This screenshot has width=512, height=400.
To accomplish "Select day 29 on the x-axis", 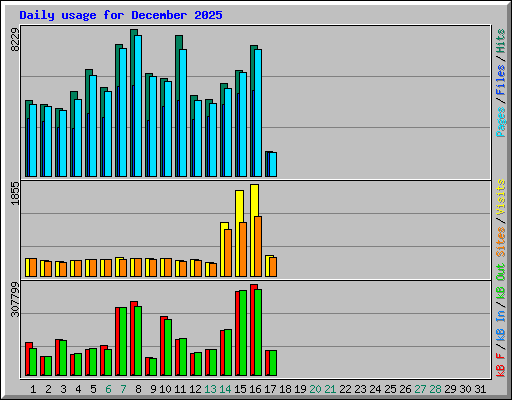I will tap(450, 389).
